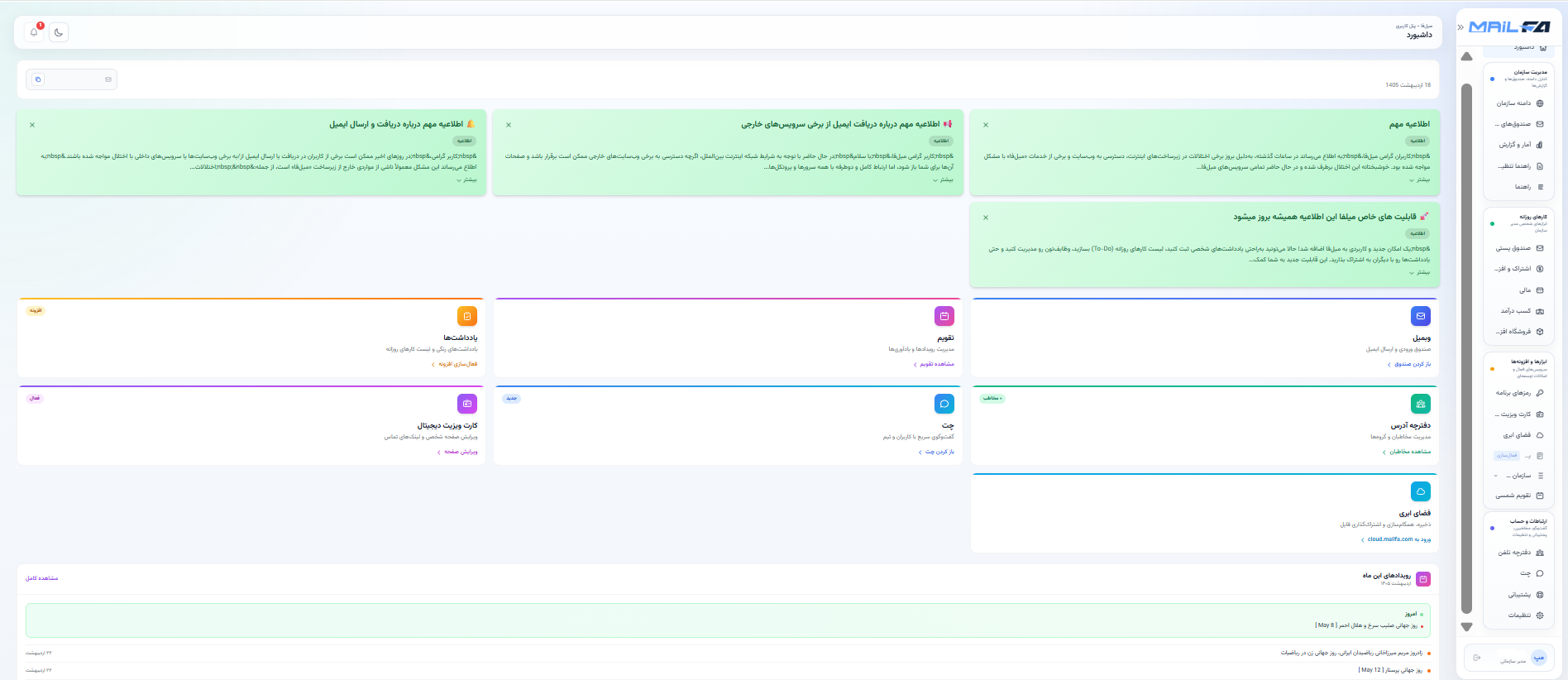Open the webmail card's blue envelope icon
The image size is (1568, 680).
(x=1421, y=316)
